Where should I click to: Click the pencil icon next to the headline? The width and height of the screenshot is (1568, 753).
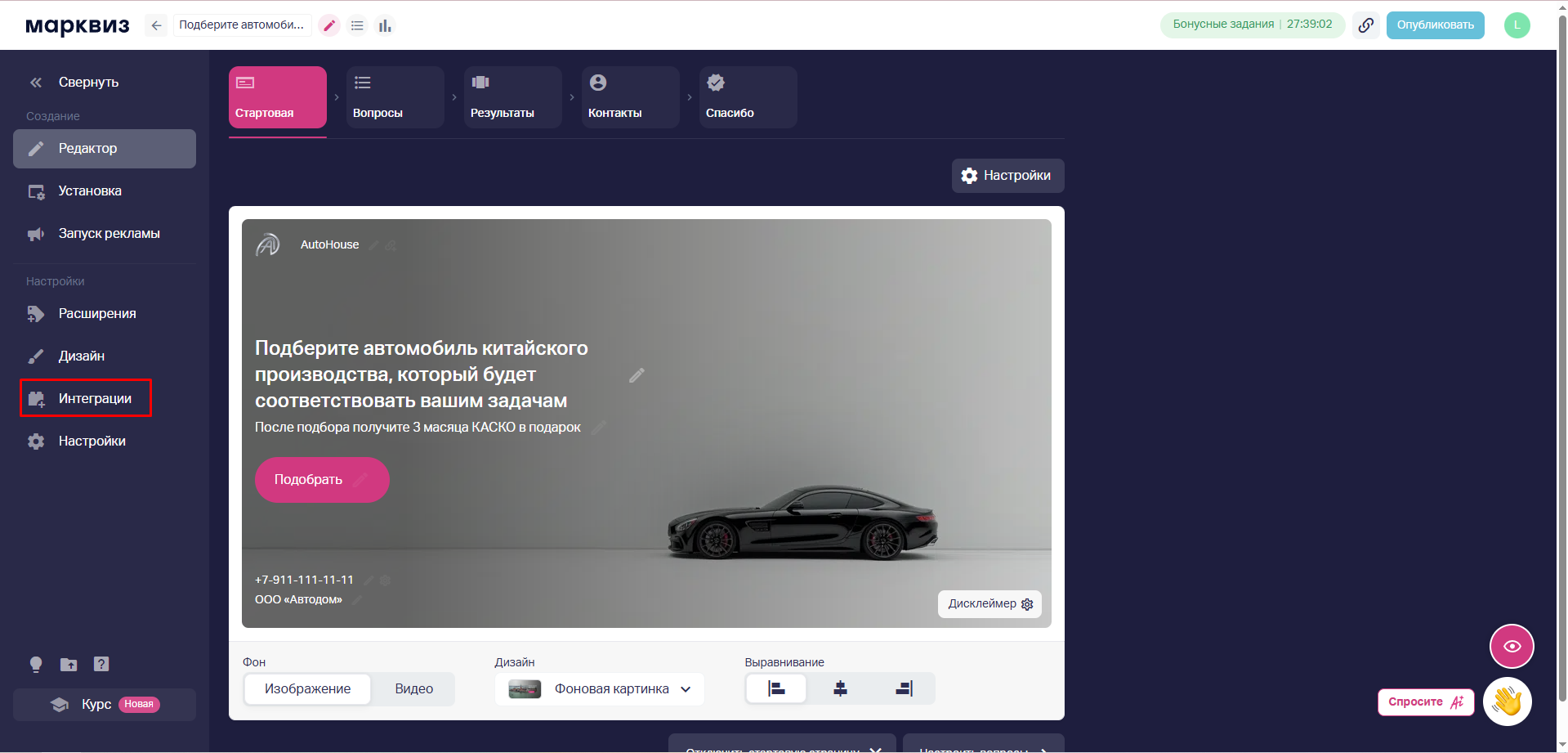pos(637,375)
